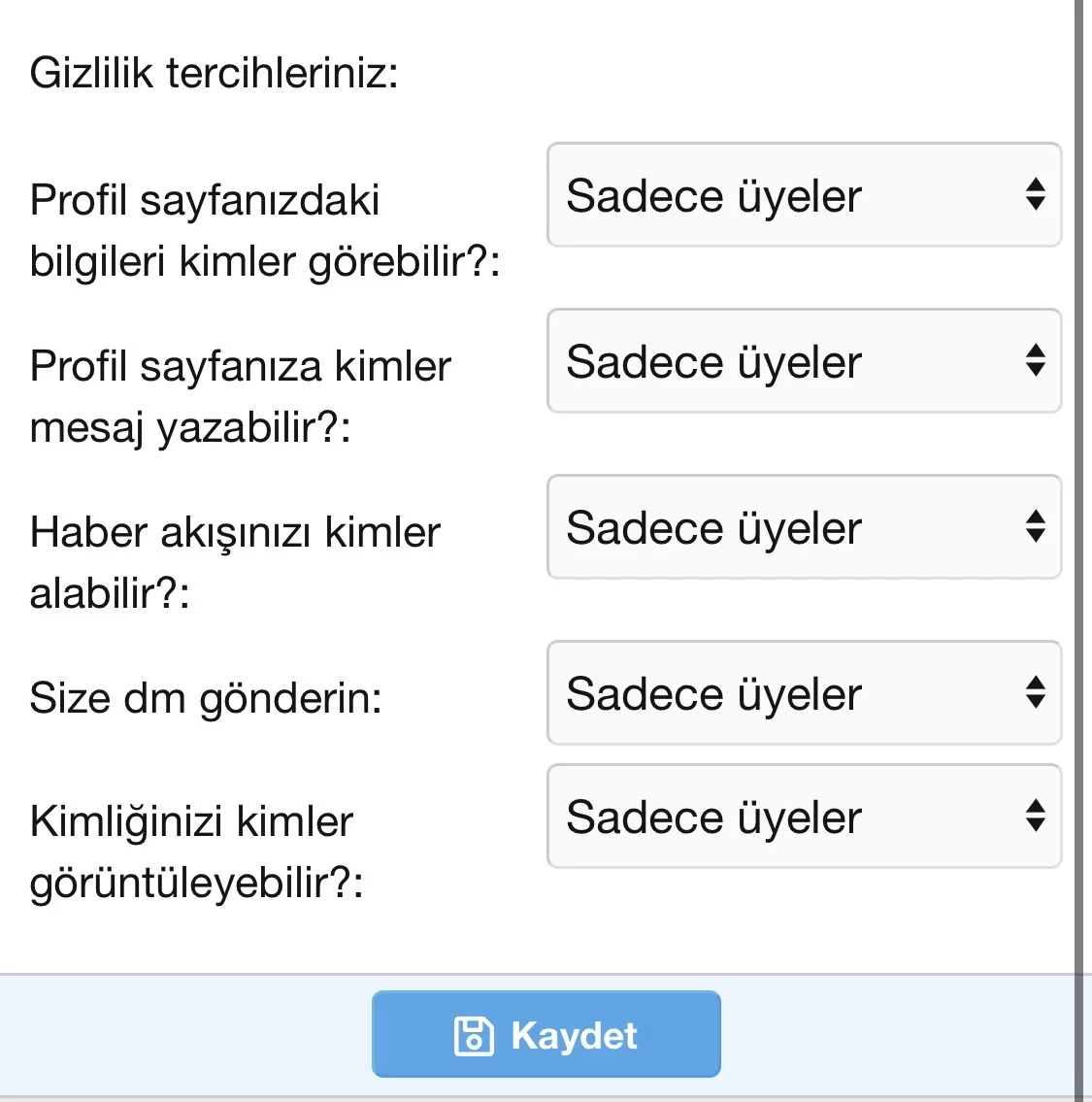Click the arrows icon on the profile message dropdown
Screen dimensions: 1092x1102
(1036, 361)
